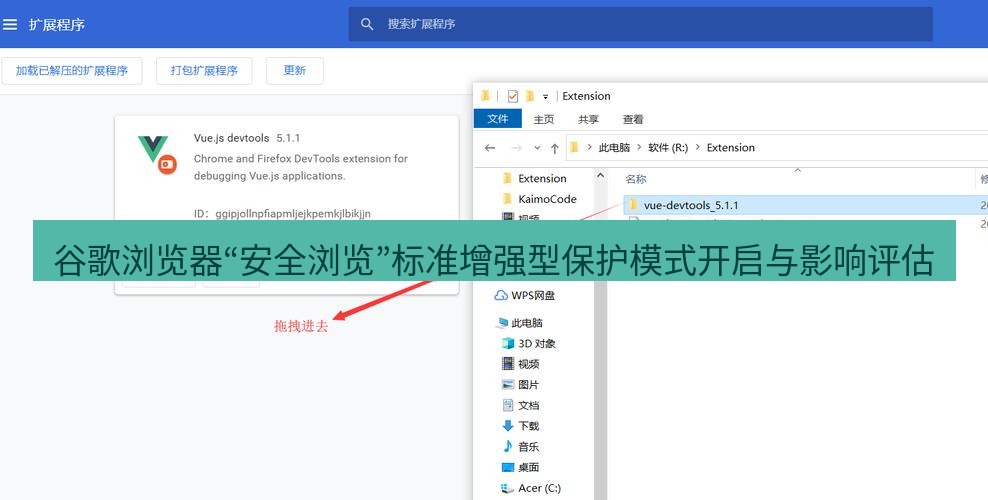Expand the chevron after 软件 (R:)
Image resolution: width=988 pixels, height=500 pixels.
click(698, 147)
